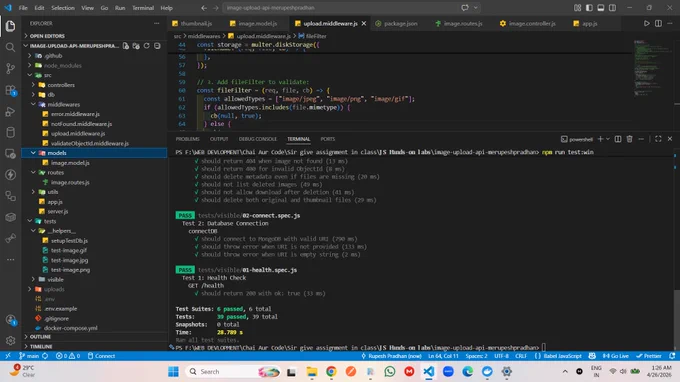The width and height of the screenshot is (680, 382).
Task: Open the File menu
Action: (x=23, y=8)
